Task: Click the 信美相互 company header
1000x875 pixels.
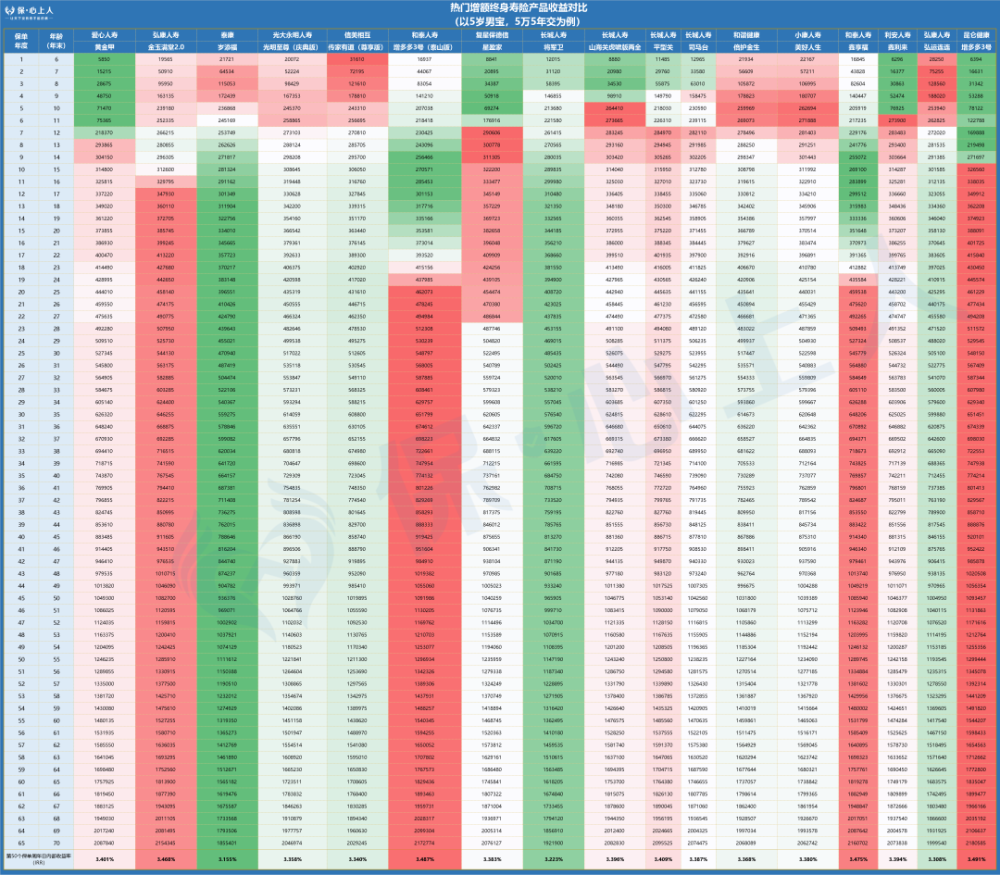Action: click(x=357, y=35)
